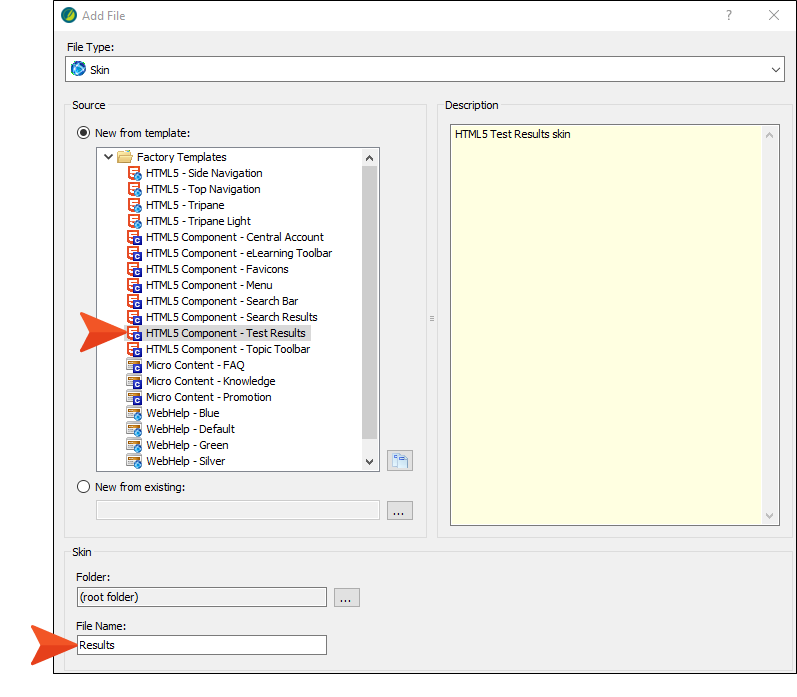Open the File Type dropdown showing Skin
Image resolution: width=797 pixels, height=697 pixels.
tap(425, 69)
